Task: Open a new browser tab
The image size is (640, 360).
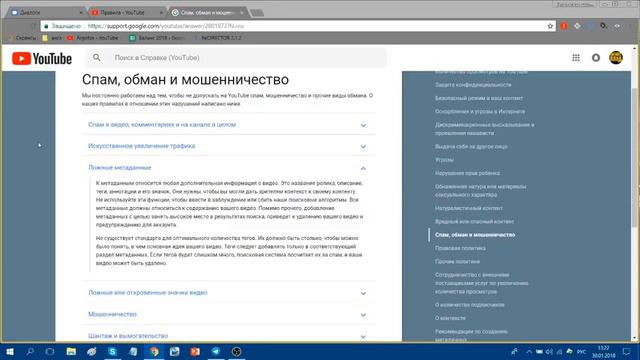Action: coord(257,13)
